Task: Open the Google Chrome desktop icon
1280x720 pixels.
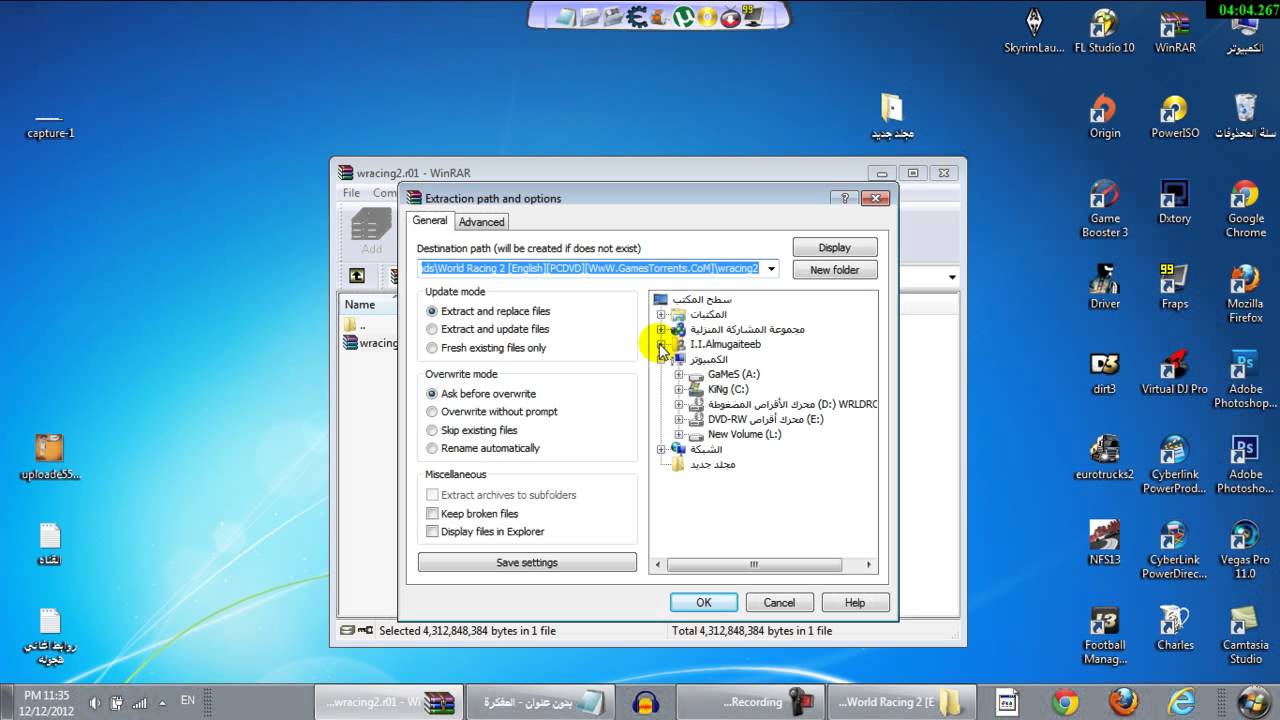Action: (x=1245, y=208)
